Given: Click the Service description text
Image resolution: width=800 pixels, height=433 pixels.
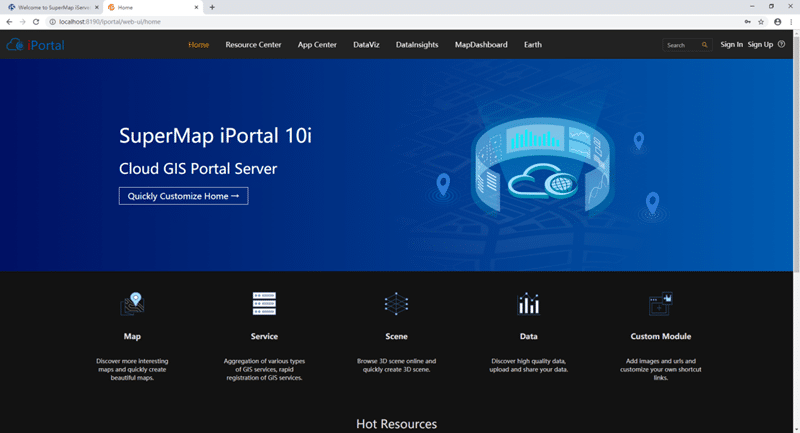Looking at the screenshot, I should (x=264, y=369).
